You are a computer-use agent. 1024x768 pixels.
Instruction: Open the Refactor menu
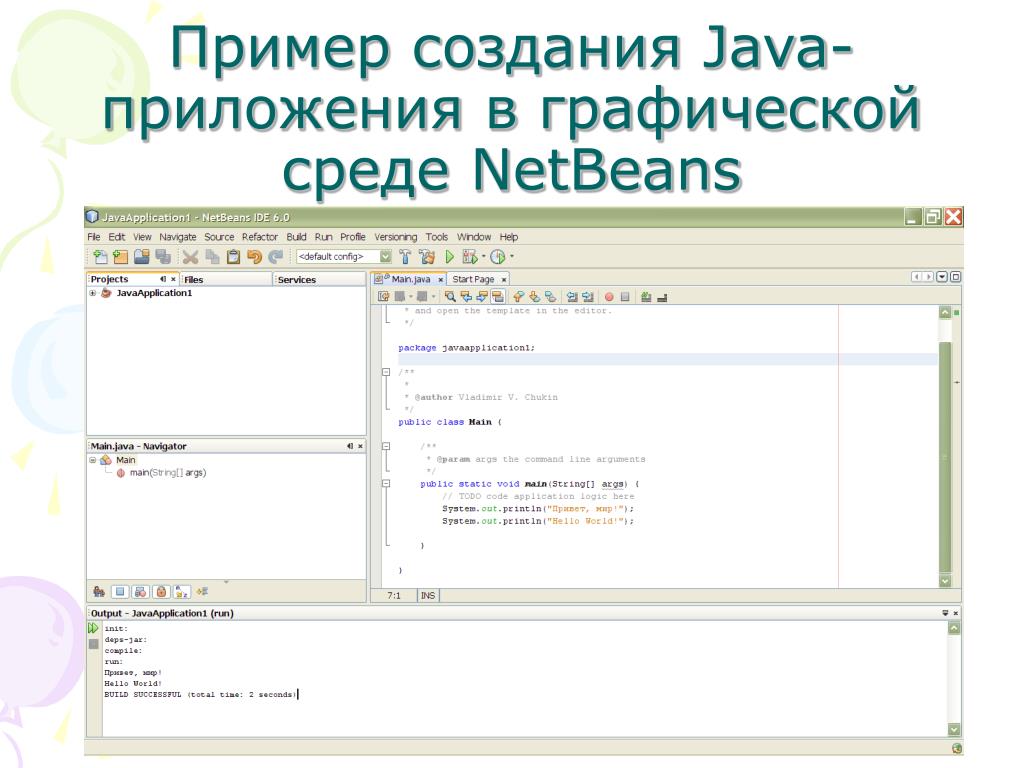pyautogui.click(x=260, y=237)
